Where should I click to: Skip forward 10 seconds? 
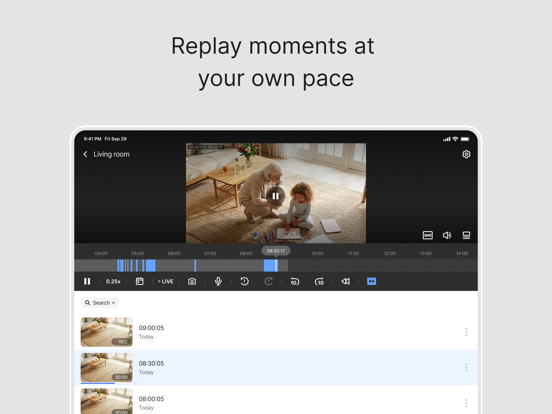point(319,281)
